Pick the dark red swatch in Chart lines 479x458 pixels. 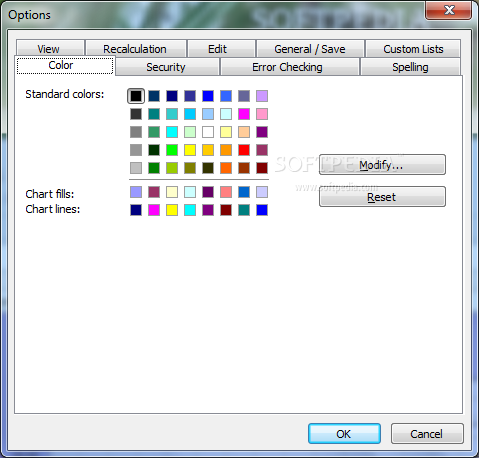click(226, 210)
